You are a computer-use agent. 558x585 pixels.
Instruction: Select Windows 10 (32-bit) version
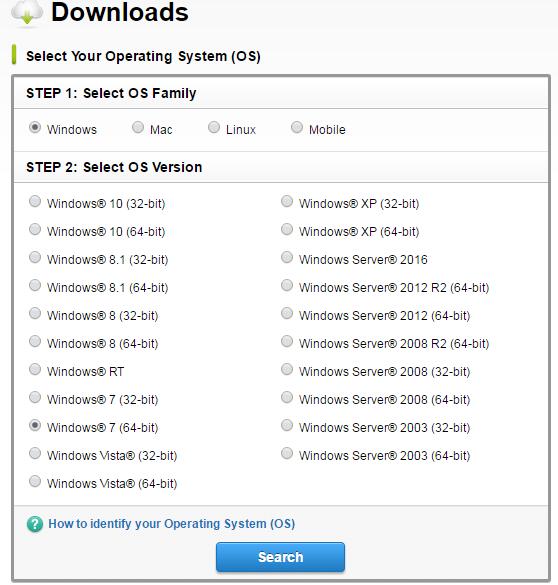pyautogui.click(x=35, y=201)
